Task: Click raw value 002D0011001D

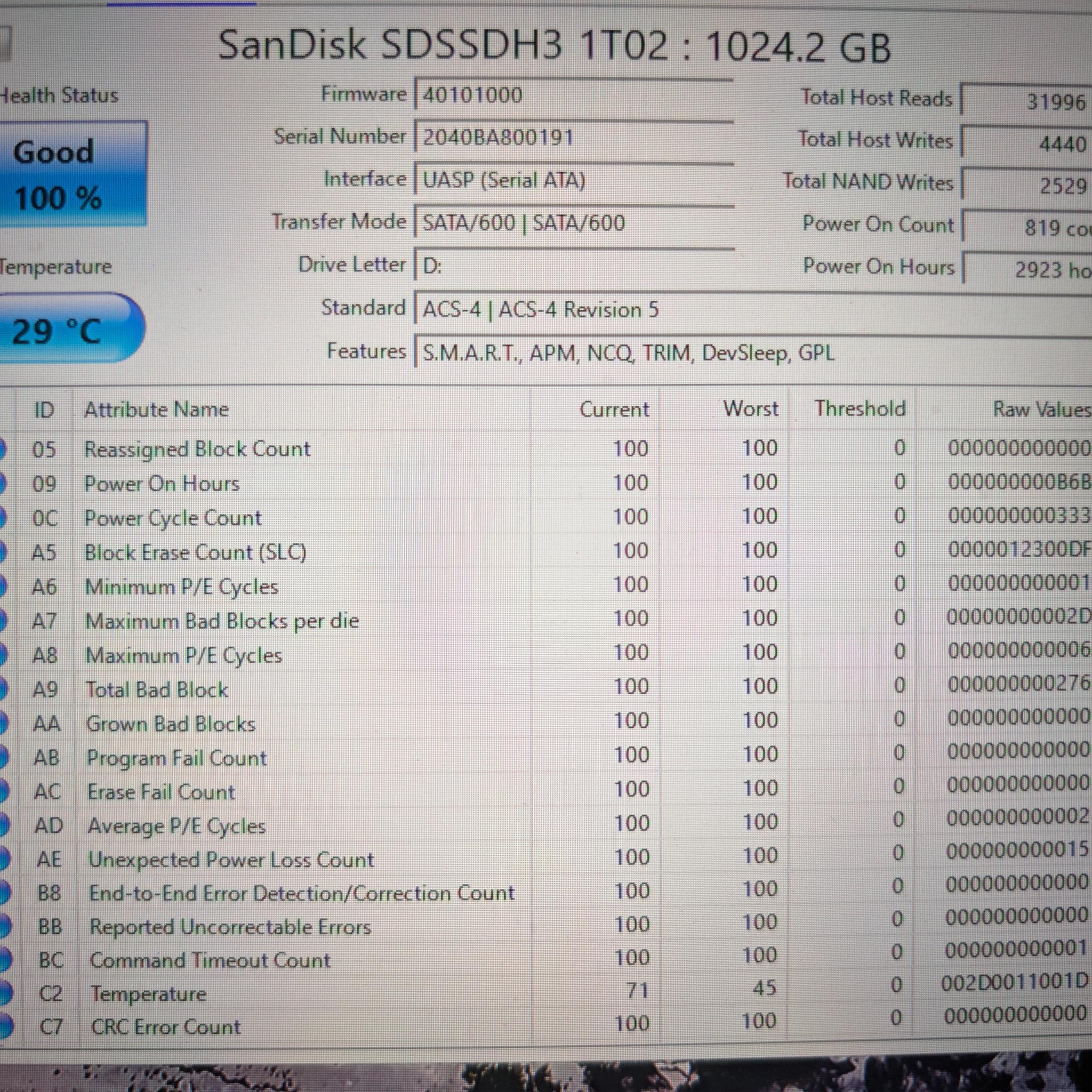Action: pyautogui.click(x=1015, y=983)
